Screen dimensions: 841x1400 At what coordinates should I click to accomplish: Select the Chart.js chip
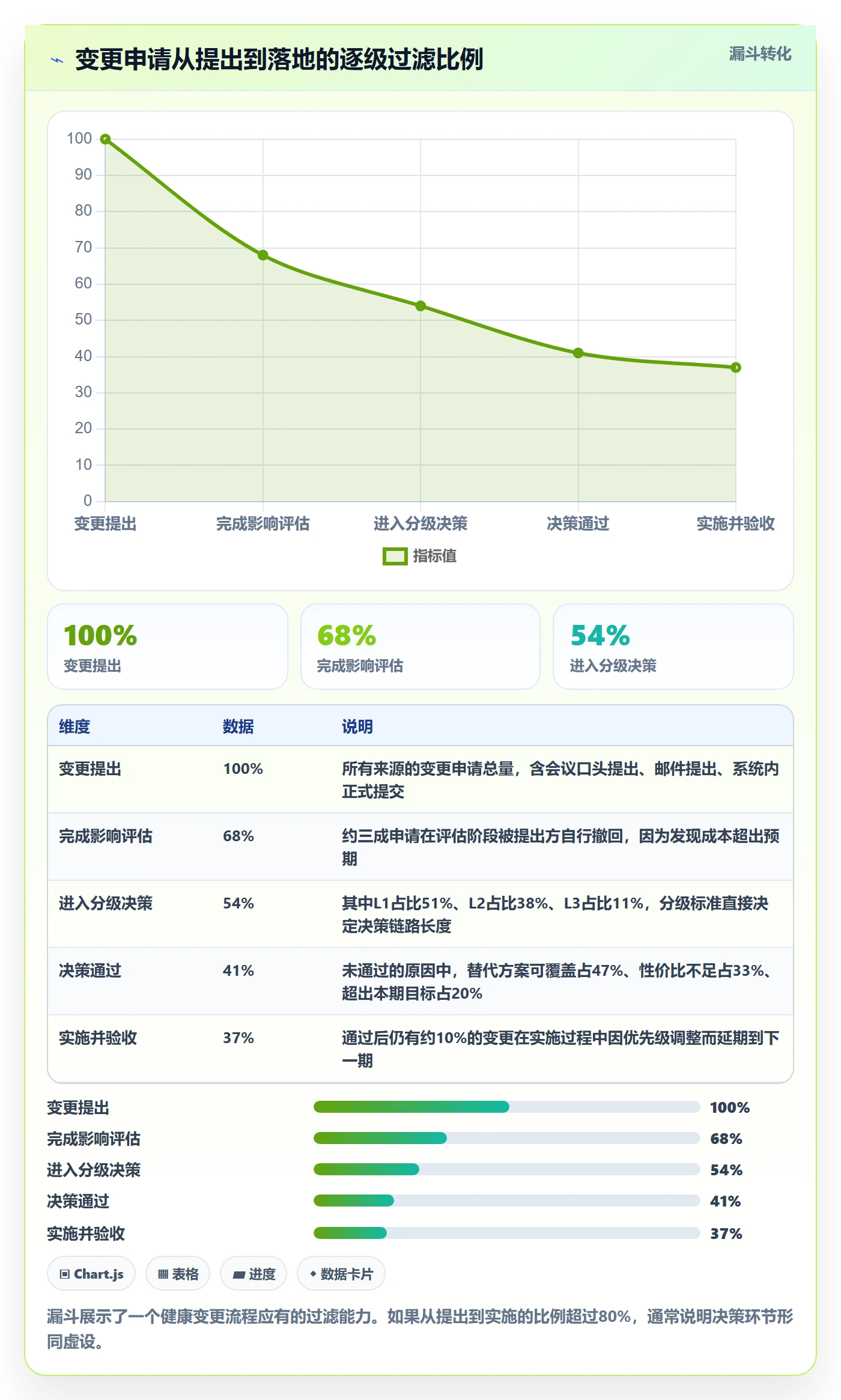coord(91,1274)
